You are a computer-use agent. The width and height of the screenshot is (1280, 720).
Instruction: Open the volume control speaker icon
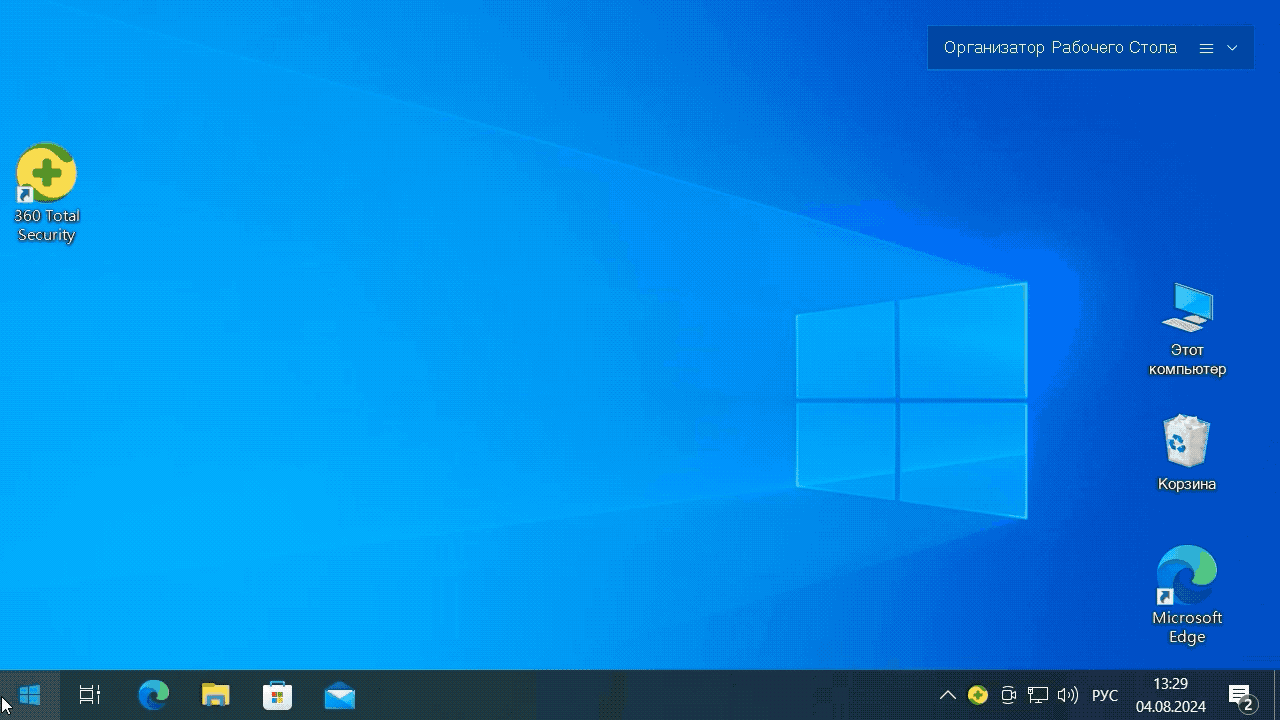pyautogui.click(x=1067, y=695)
